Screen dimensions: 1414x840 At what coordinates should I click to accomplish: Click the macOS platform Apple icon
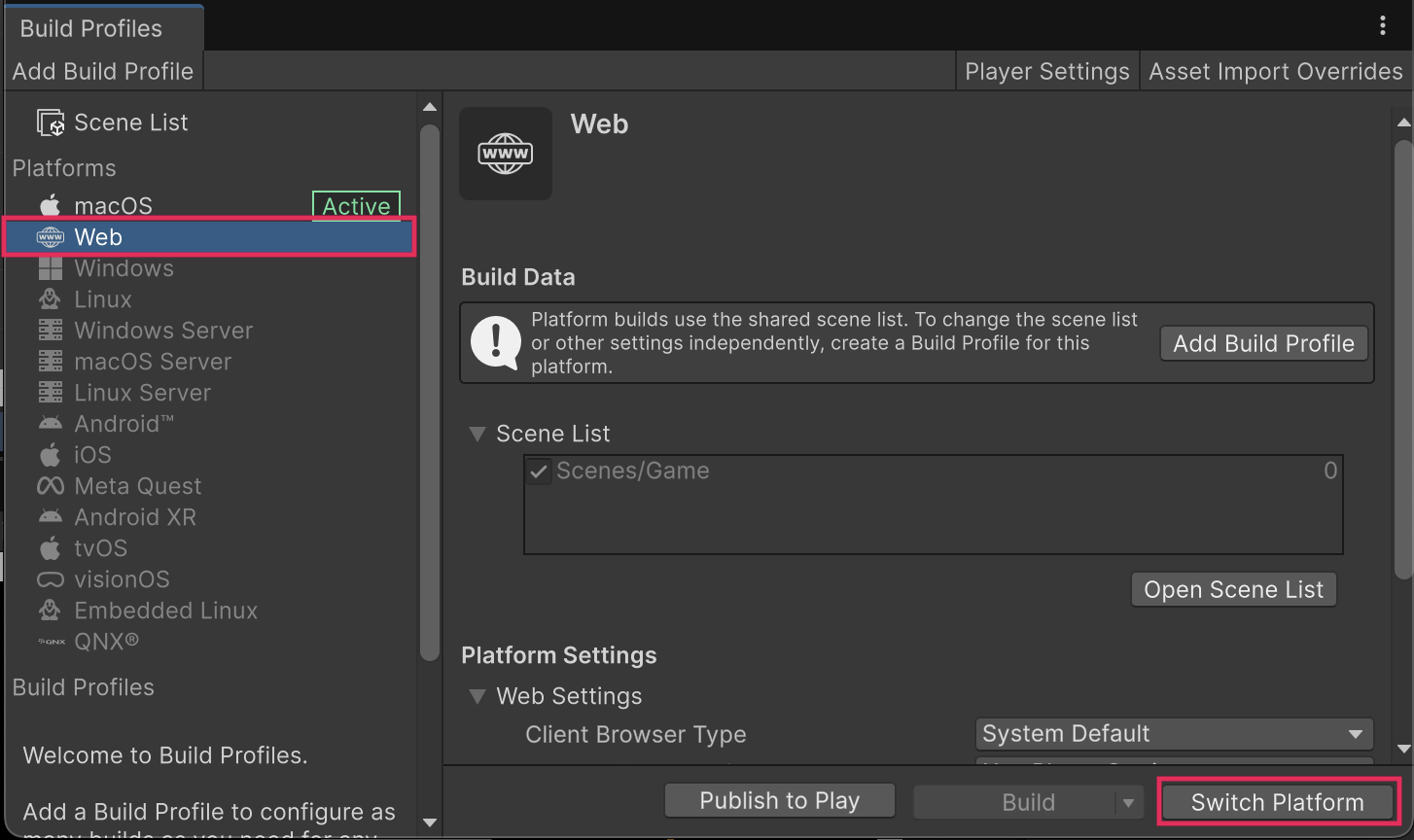click(50, 206)
